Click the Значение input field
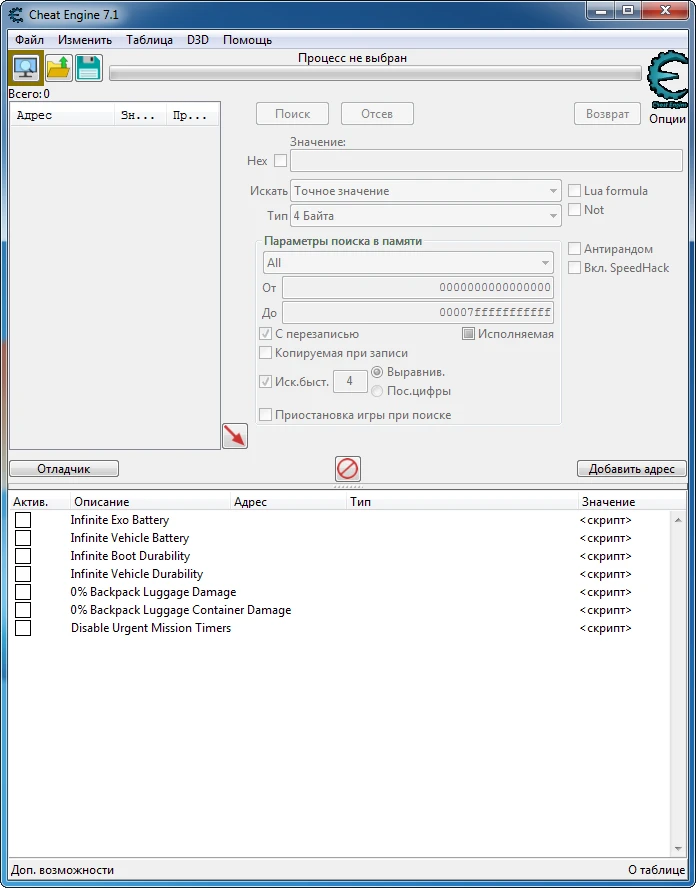The height and width of the screenshot is (888, 696). 486,161
